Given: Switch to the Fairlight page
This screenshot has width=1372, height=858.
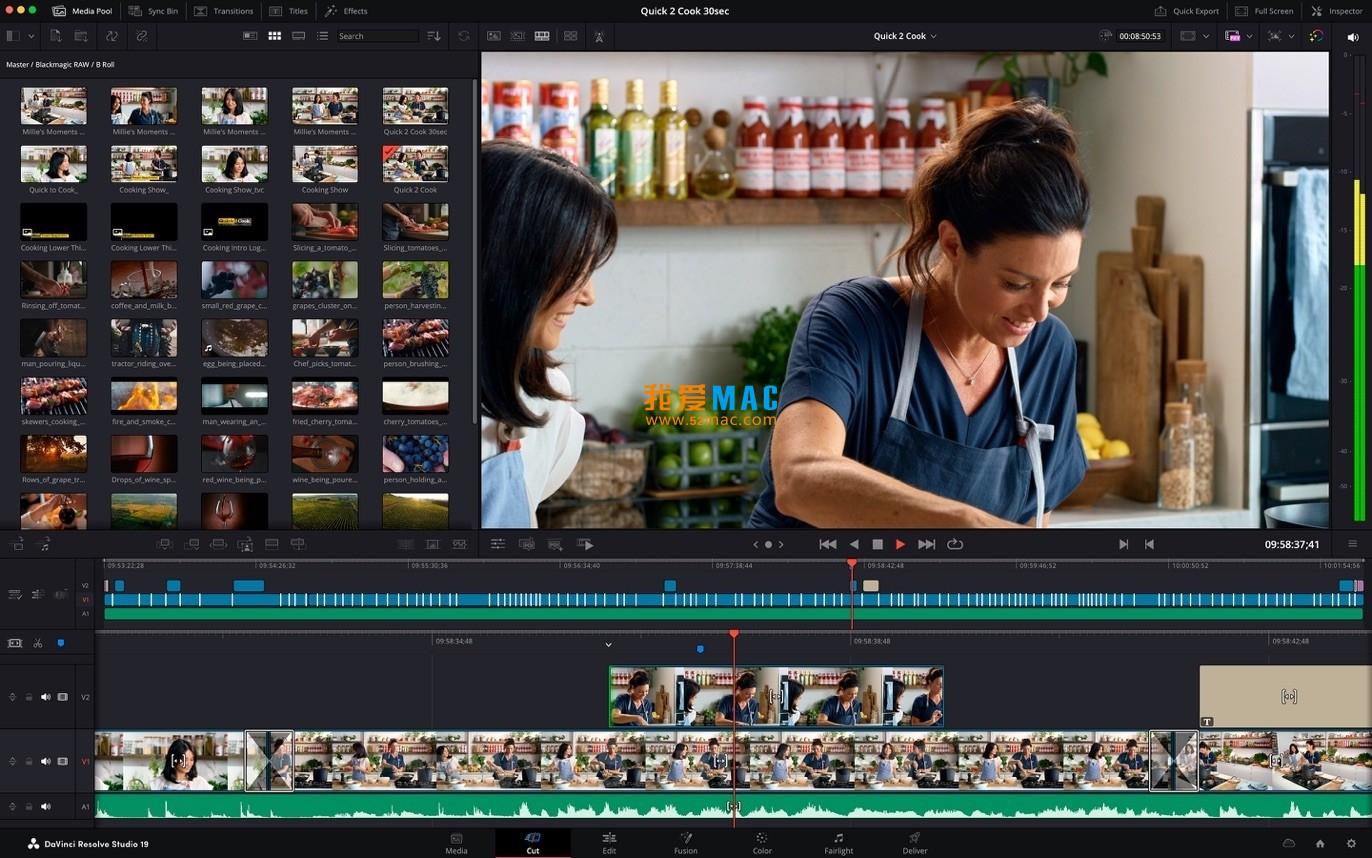Looking at the screenshot, I should tap(838, 845).
